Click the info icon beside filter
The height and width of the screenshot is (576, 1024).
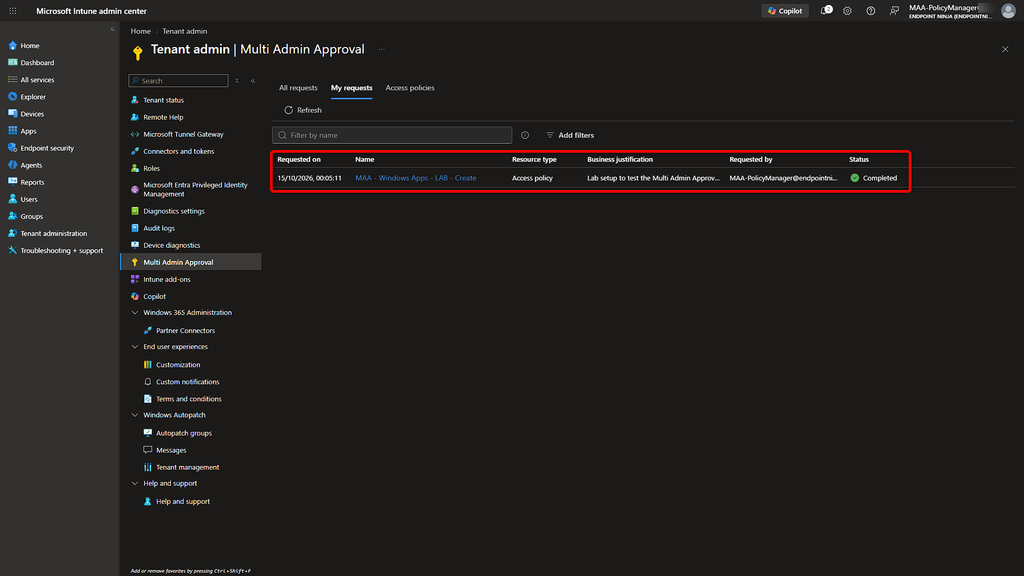[525, 135]
